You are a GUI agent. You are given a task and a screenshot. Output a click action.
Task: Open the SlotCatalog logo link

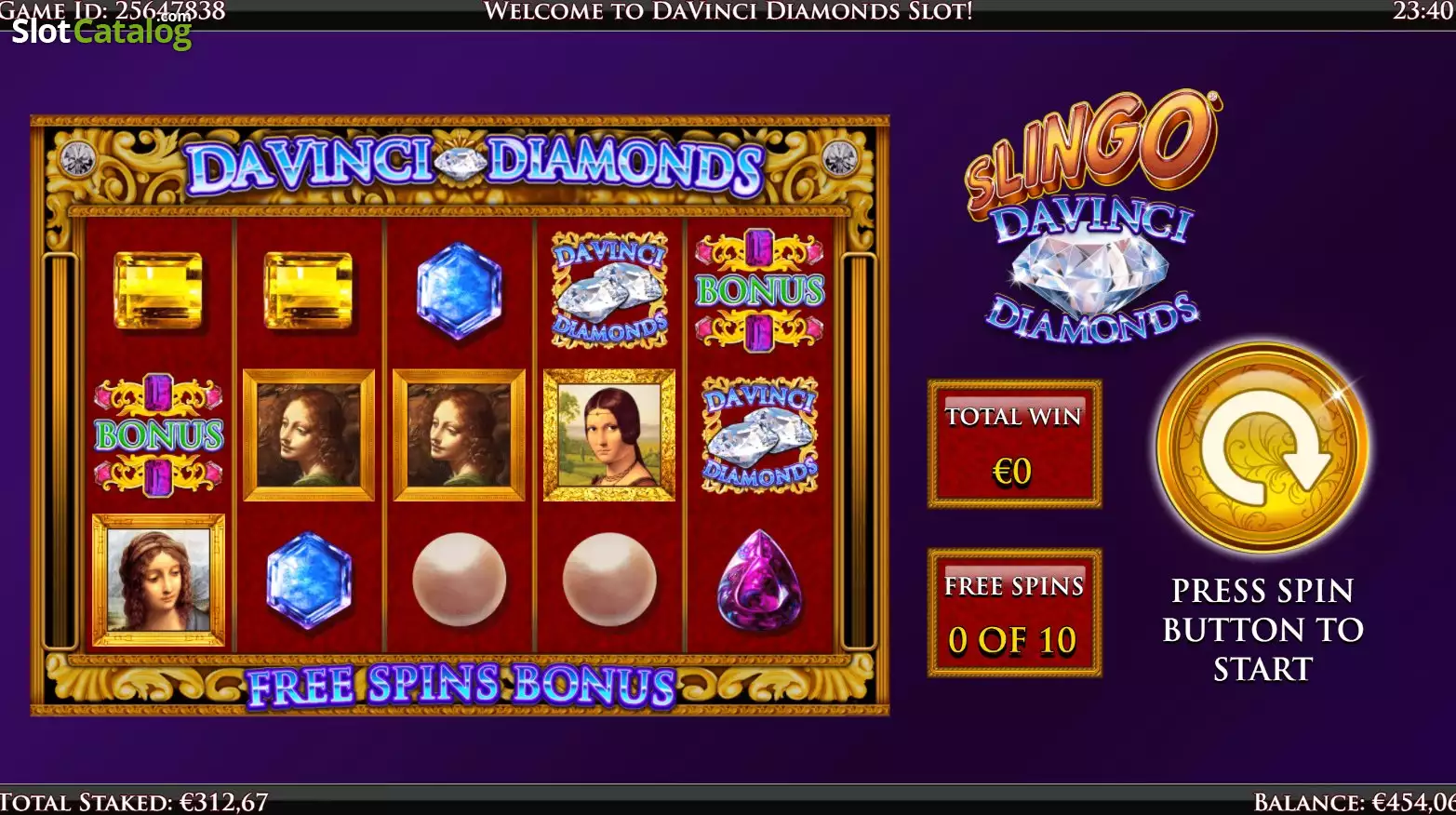coord(101,32)
